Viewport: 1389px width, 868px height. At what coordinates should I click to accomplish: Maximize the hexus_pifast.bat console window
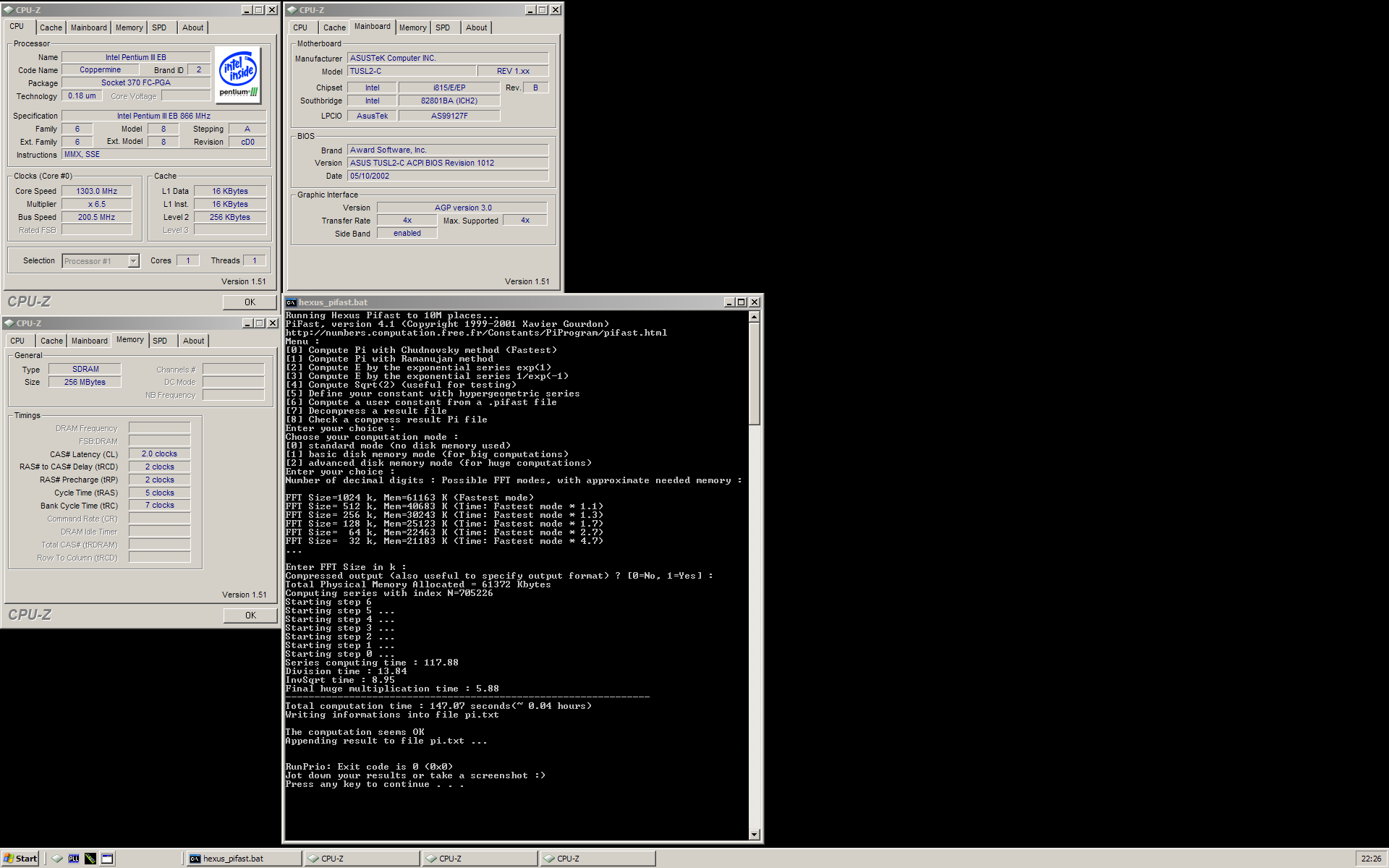click(x=741, y=302)
